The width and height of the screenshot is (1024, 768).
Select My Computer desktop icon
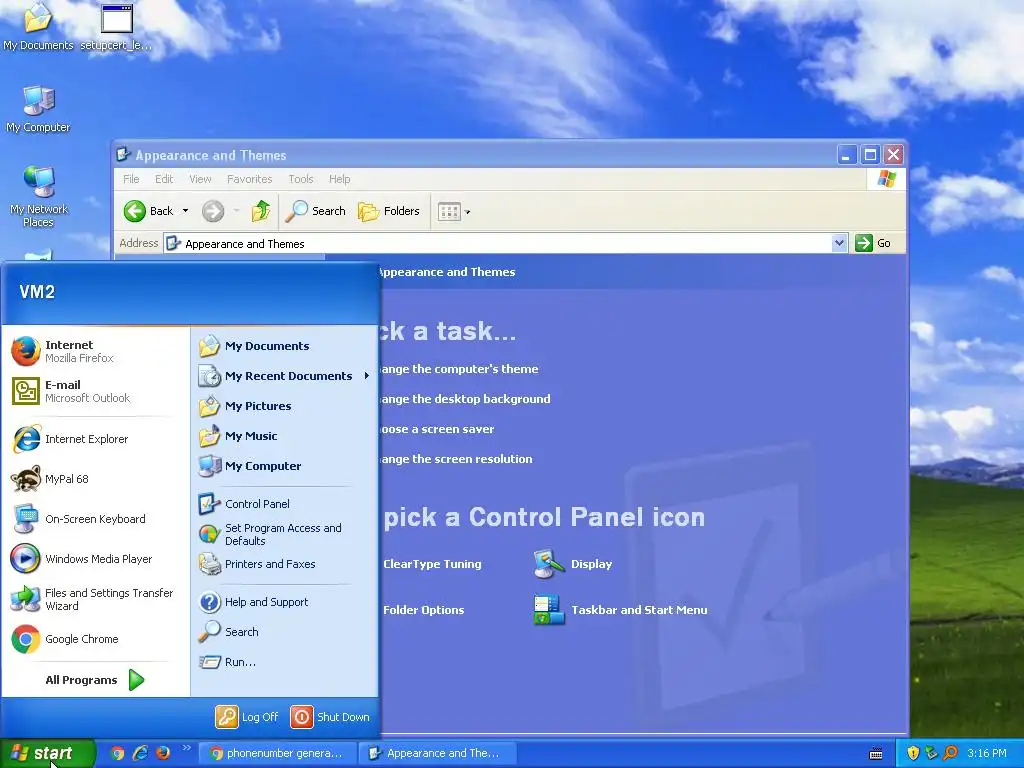38,108
